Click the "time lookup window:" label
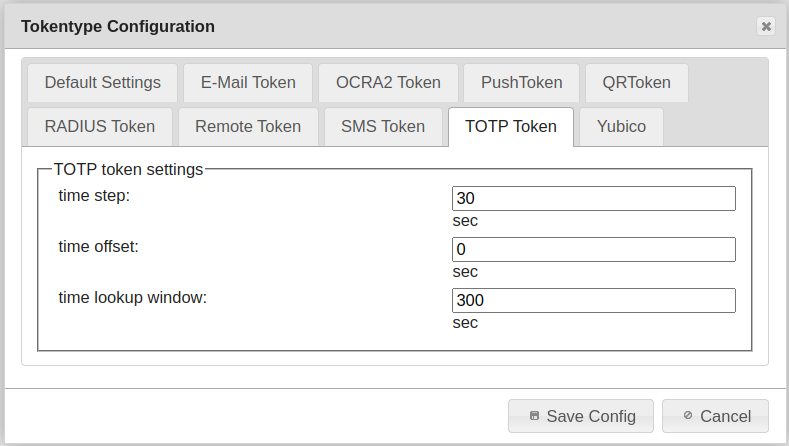 coord(133,297)
